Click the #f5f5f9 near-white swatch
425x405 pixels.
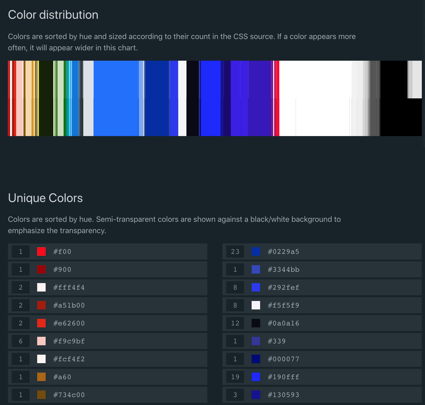pyautogui.click(x=256, y=305)
